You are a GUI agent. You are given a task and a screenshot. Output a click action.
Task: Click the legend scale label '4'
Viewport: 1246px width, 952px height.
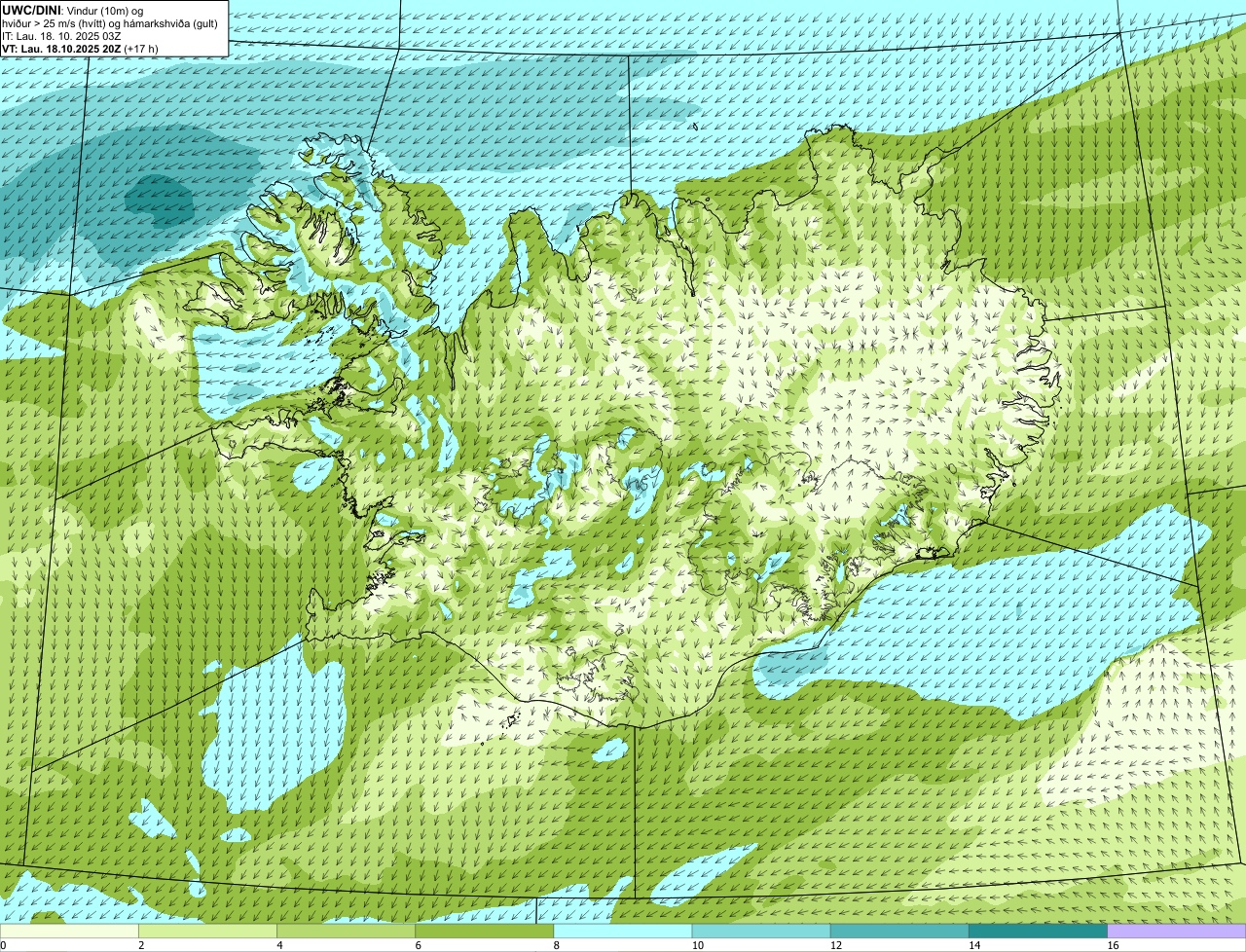[279, 945]
